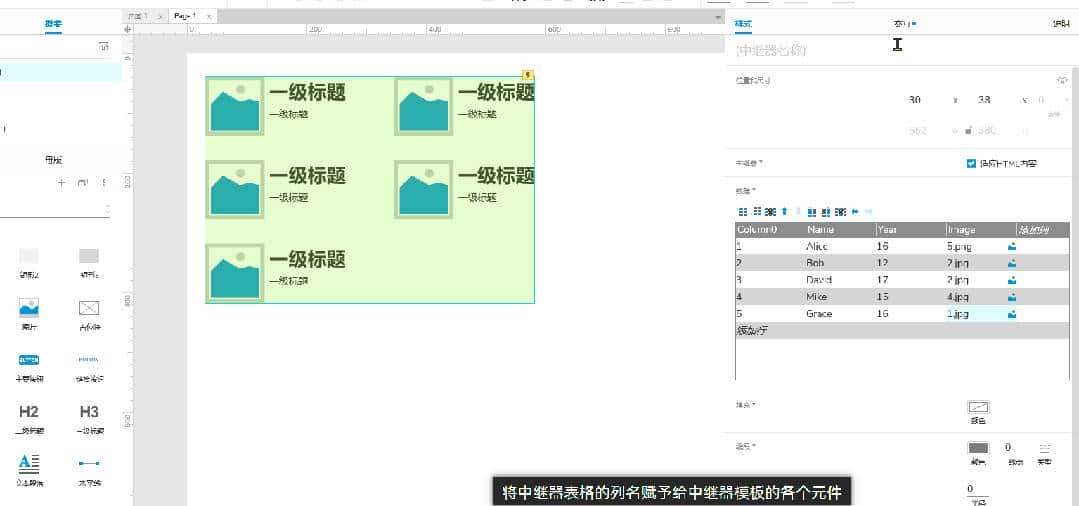Click first dataset toolbar icon (add row)

(742, 211)
